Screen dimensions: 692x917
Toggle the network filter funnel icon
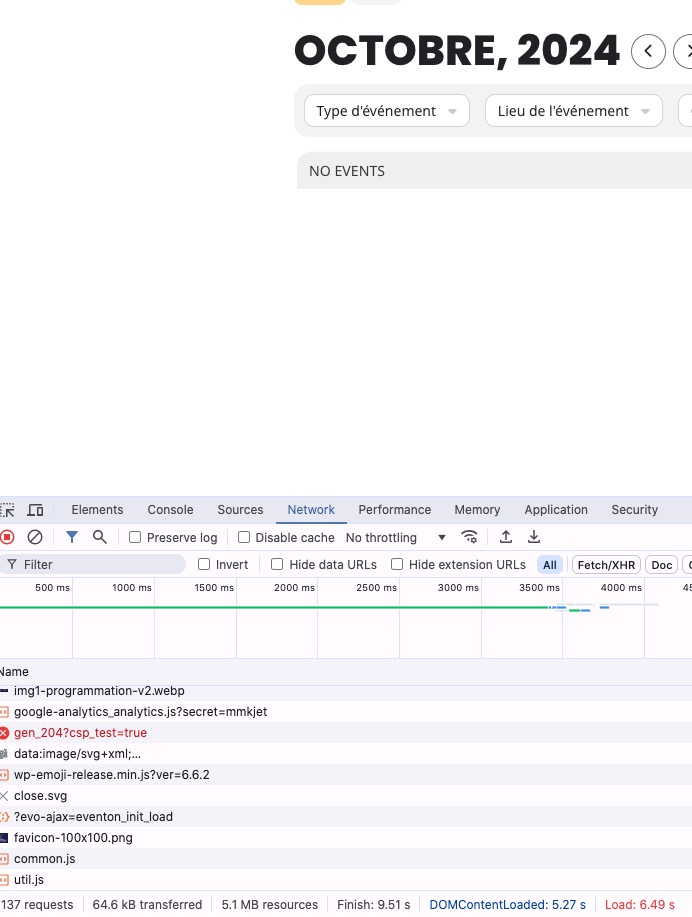71,537
